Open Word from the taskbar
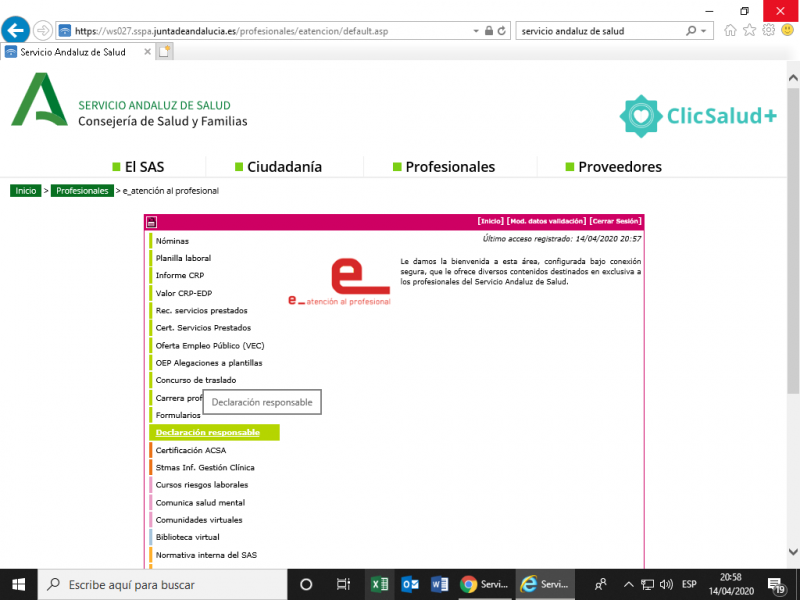The image size is (800, 600). pyautogui.click(x=439, y=585)
